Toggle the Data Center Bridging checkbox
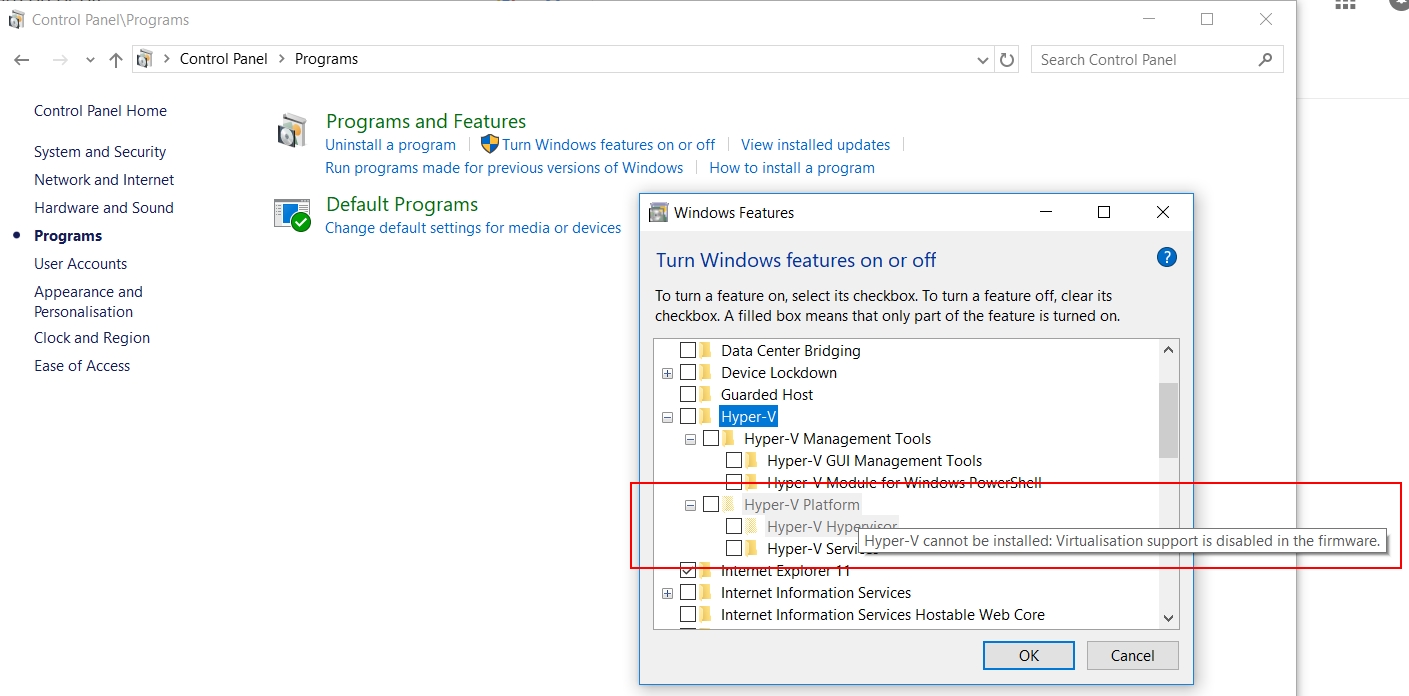This screenshot has width=1409, height=696. [x=688, y=350]
